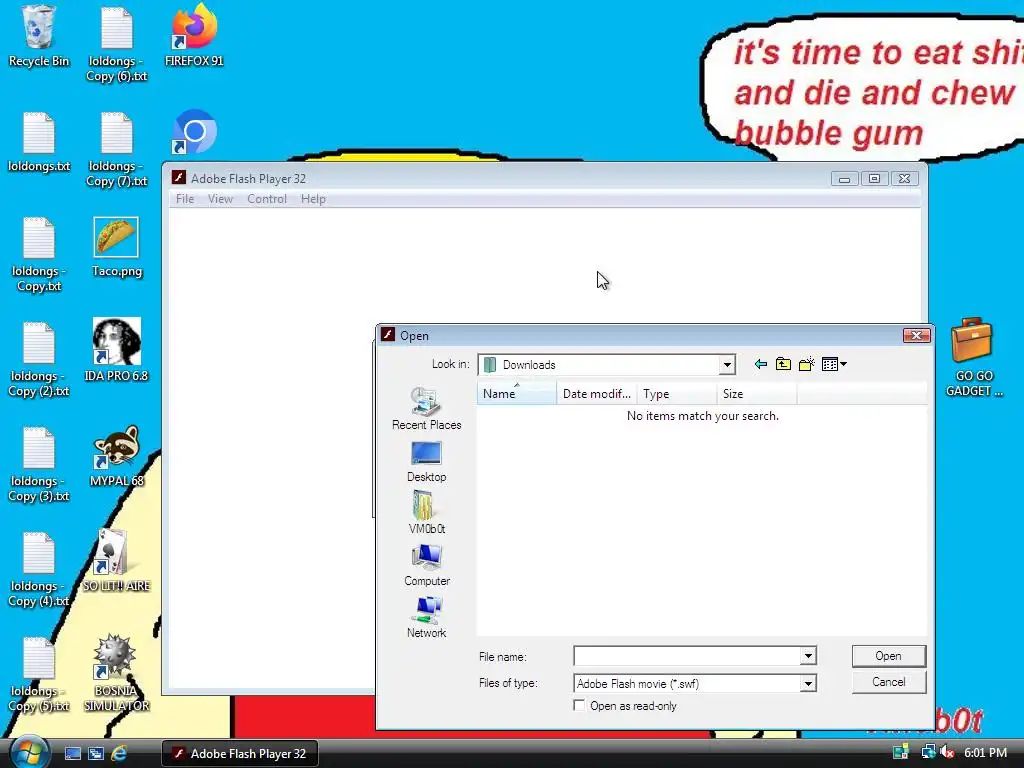The width and height of the screenshot is (1024, 768).
Task: Click Switch between windows quick launch icon
Action: 96,754
